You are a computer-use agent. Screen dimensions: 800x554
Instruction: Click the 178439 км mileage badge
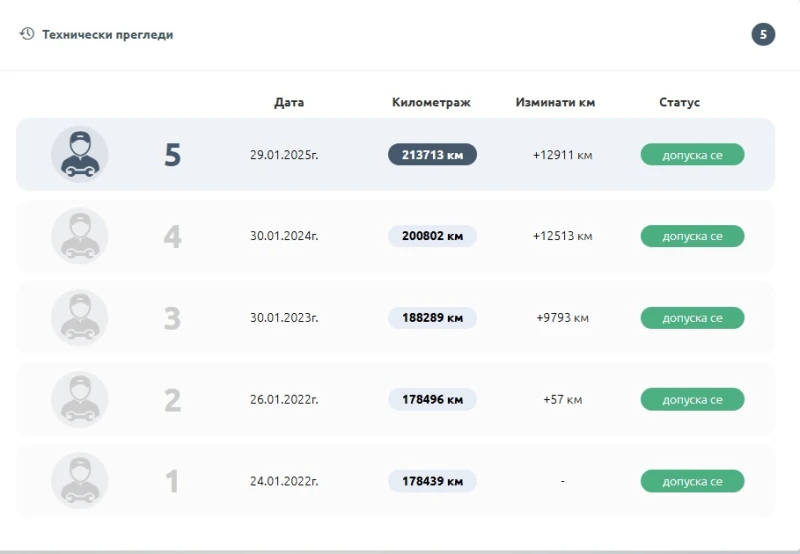[432, 481]
